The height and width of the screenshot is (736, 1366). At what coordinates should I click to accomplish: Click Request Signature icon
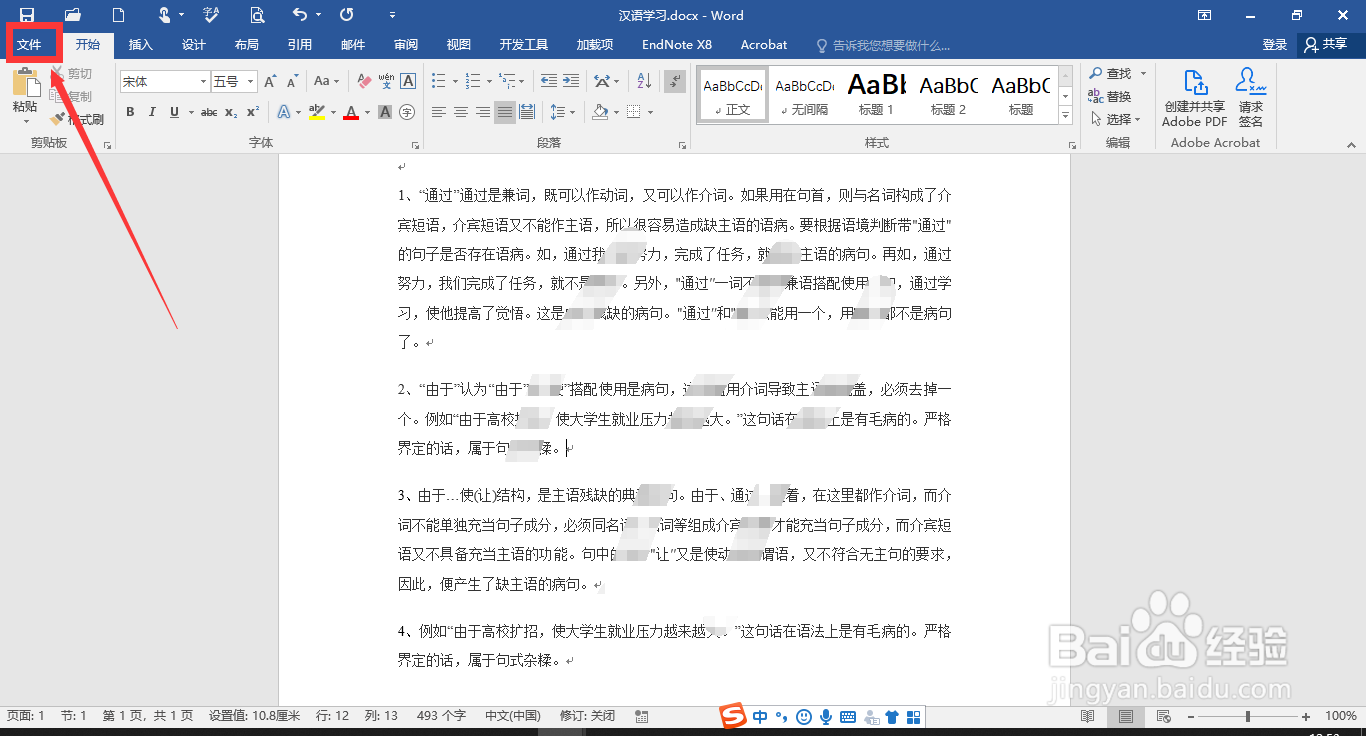click(x=1250, y=98)
